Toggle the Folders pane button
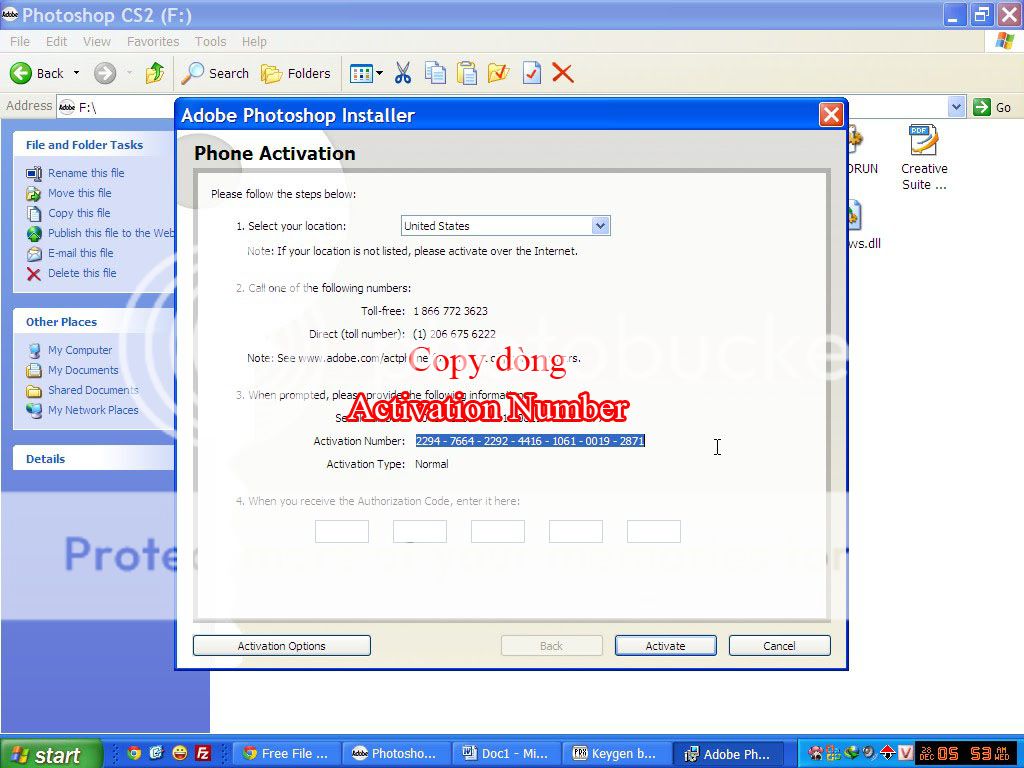 pos(295,73)
